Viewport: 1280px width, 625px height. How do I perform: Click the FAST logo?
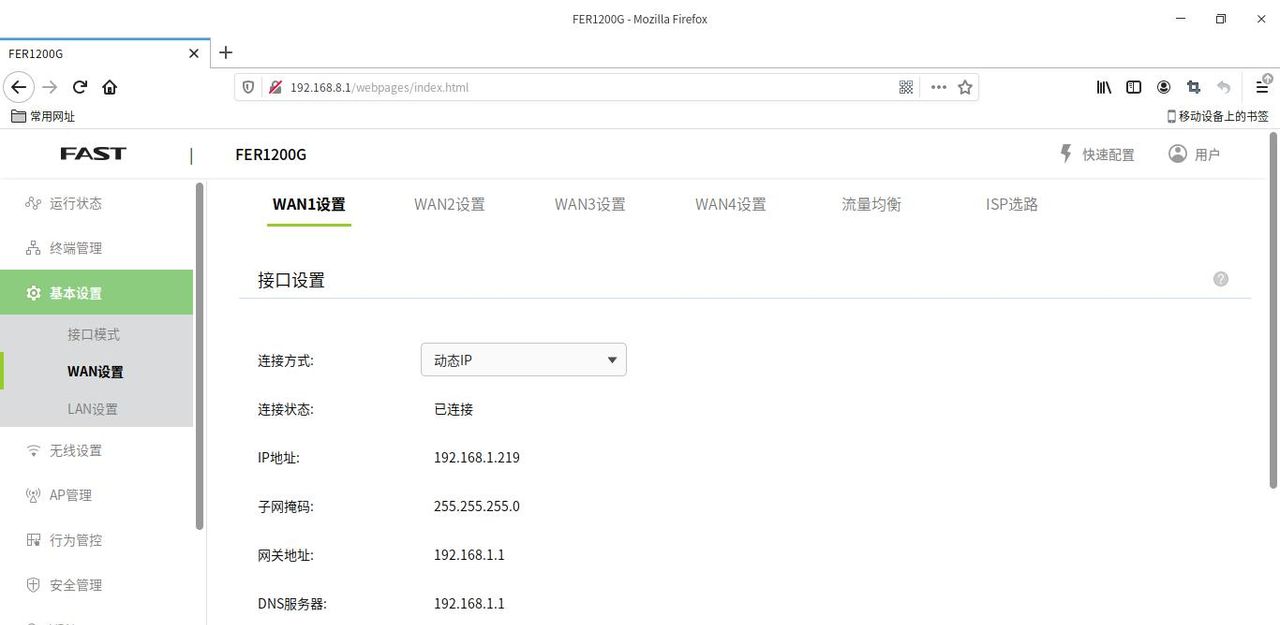click(x=93, y=153)
